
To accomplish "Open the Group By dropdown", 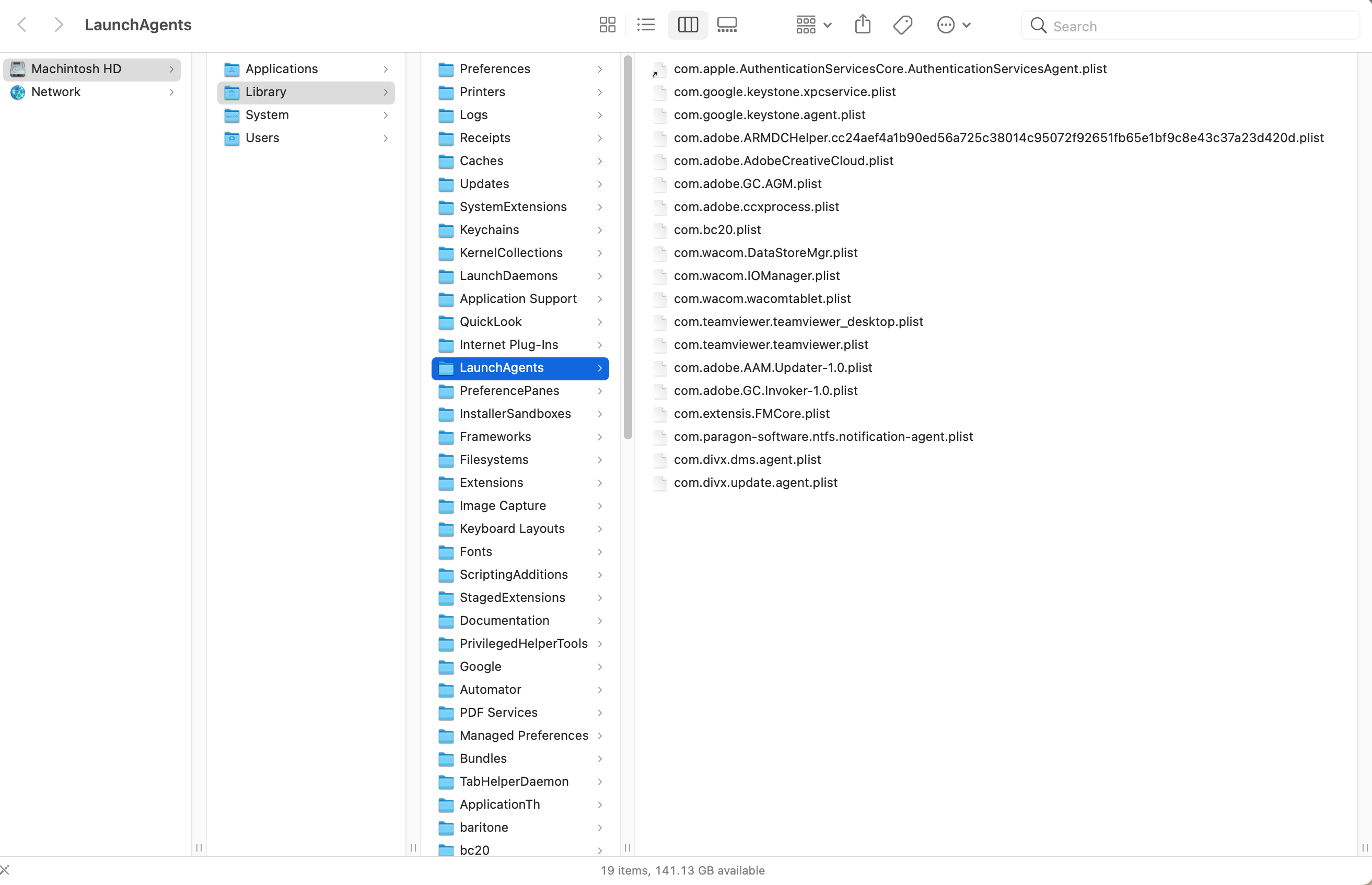I will click(813, 25).
